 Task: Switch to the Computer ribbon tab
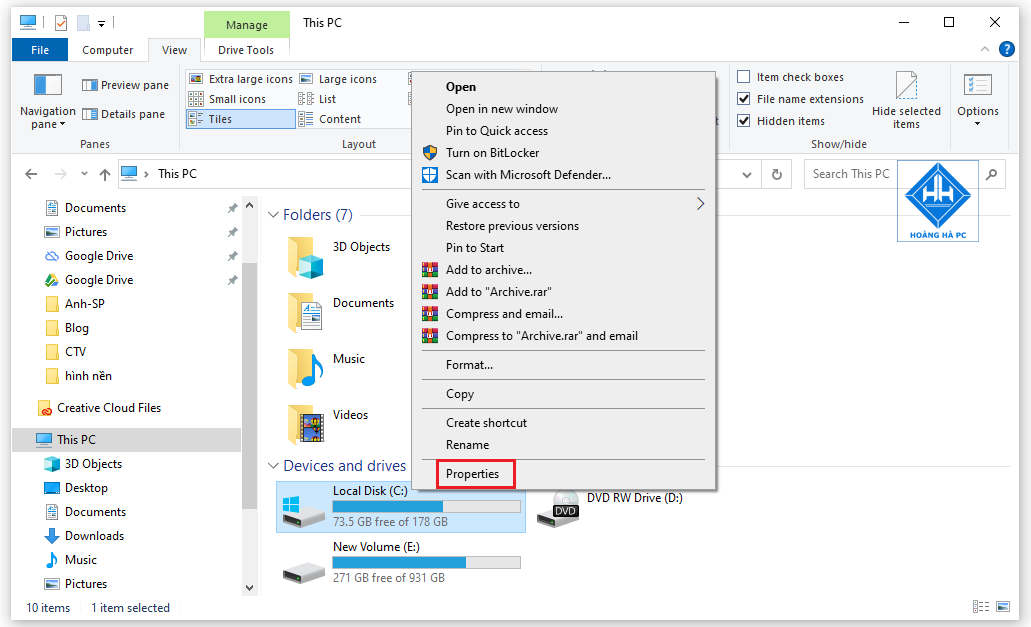(x=107, y=49)
